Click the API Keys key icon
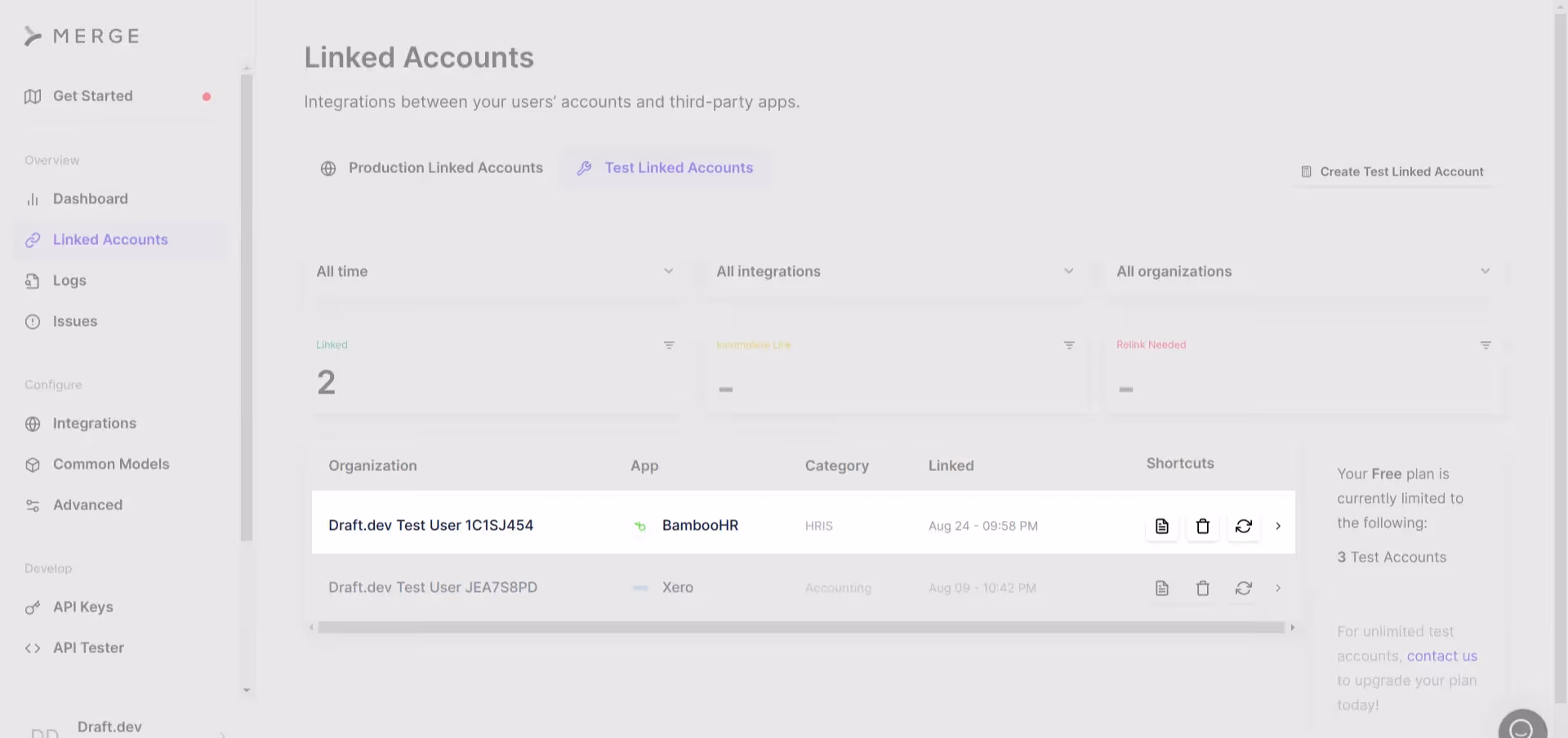The width and height of the screenshot is (1568, 738). click(33, 607)
